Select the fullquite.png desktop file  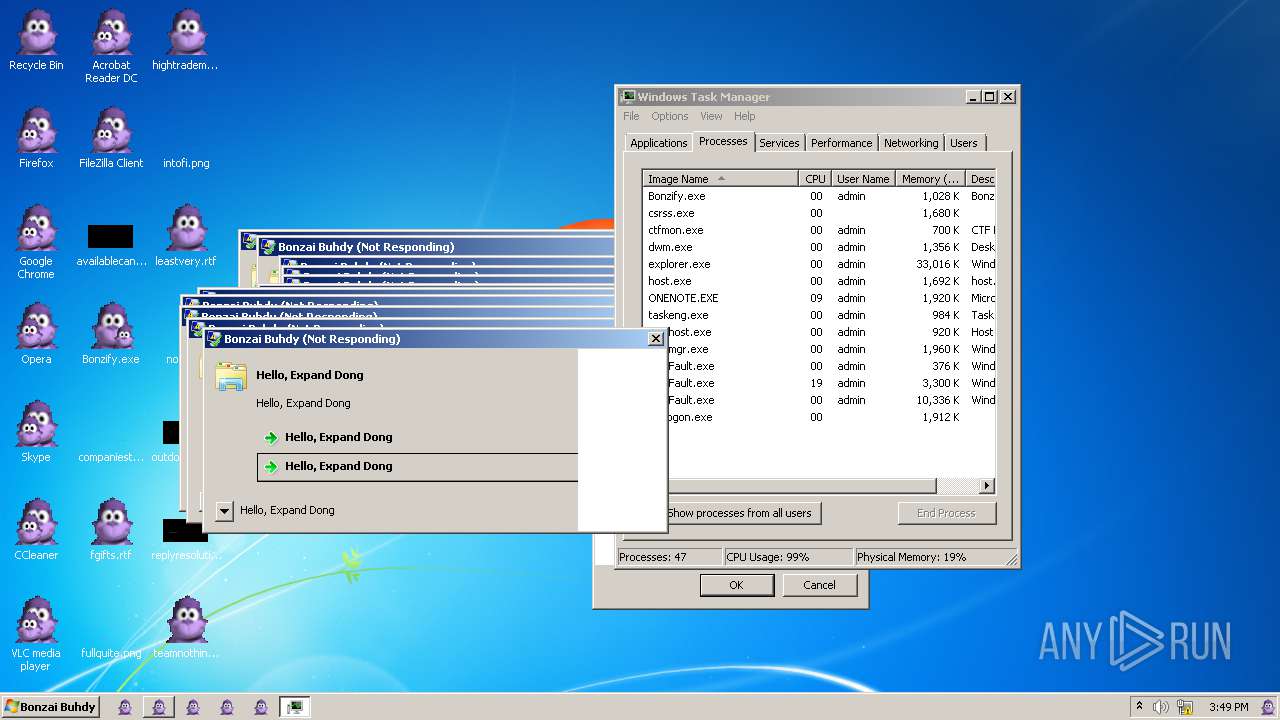[x=111, y=653]
